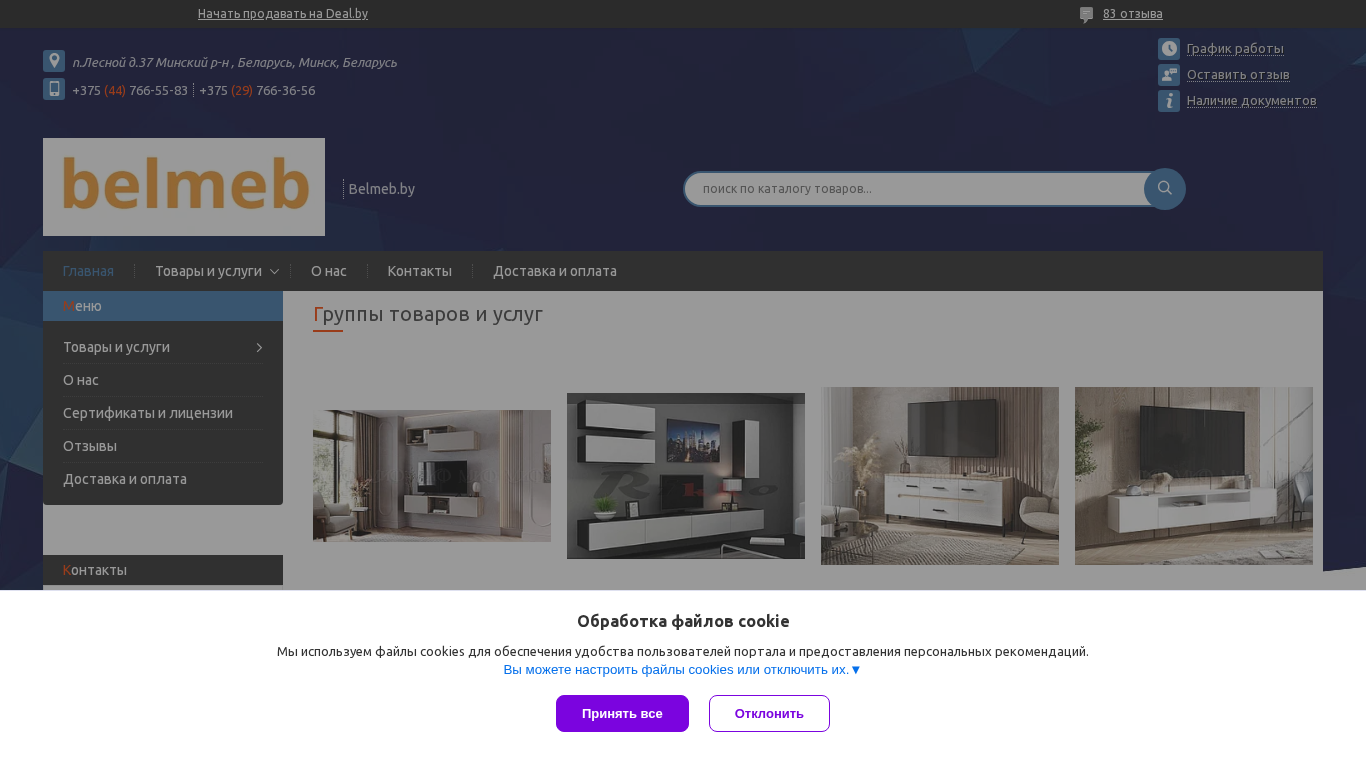Click the leave review icon

(x=1169, y=75)
